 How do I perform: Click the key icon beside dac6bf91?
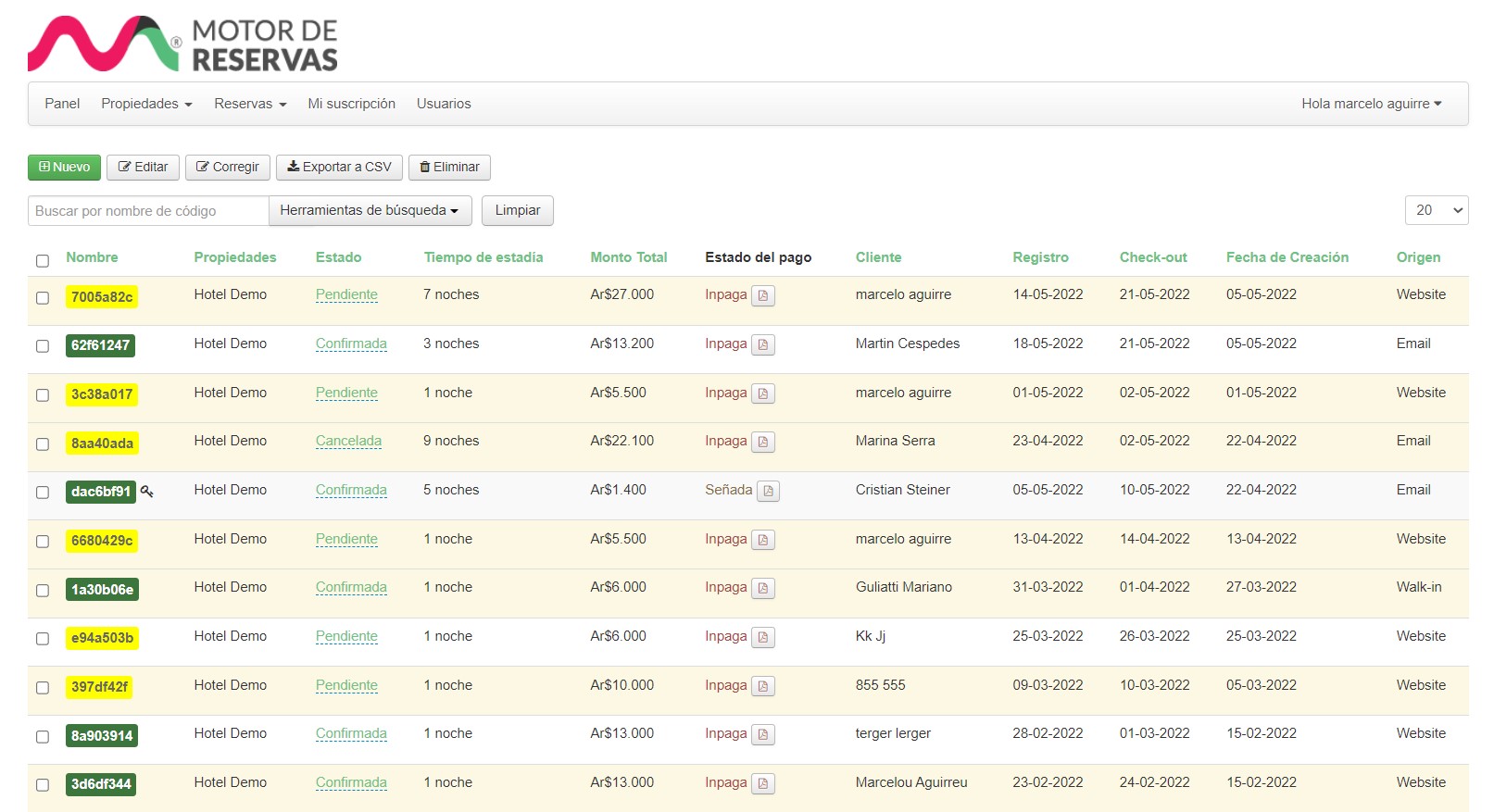click(x=147, y=492)
